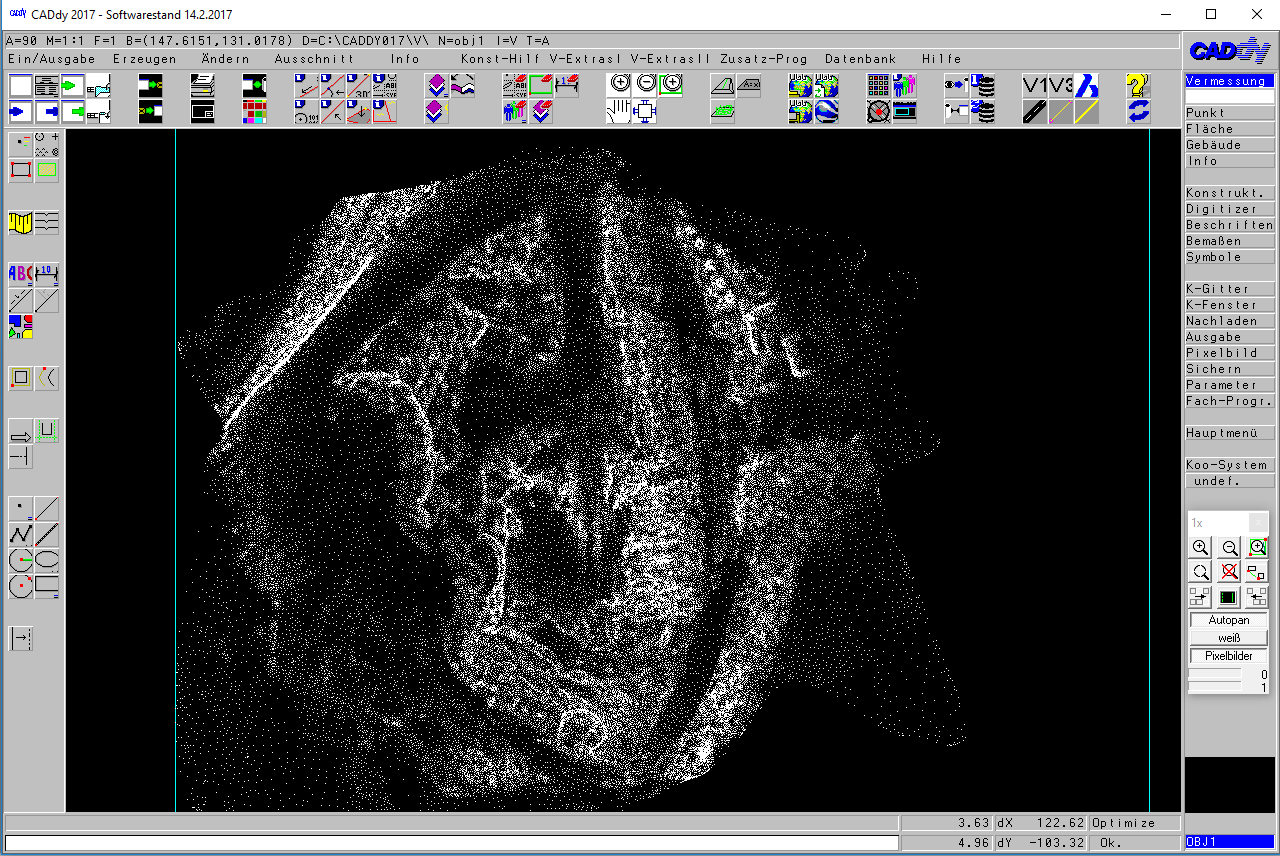Viewport: 1280px width, 856px height.
Task: Open the Koo-System panel entry
Action: click(1229, 465)
